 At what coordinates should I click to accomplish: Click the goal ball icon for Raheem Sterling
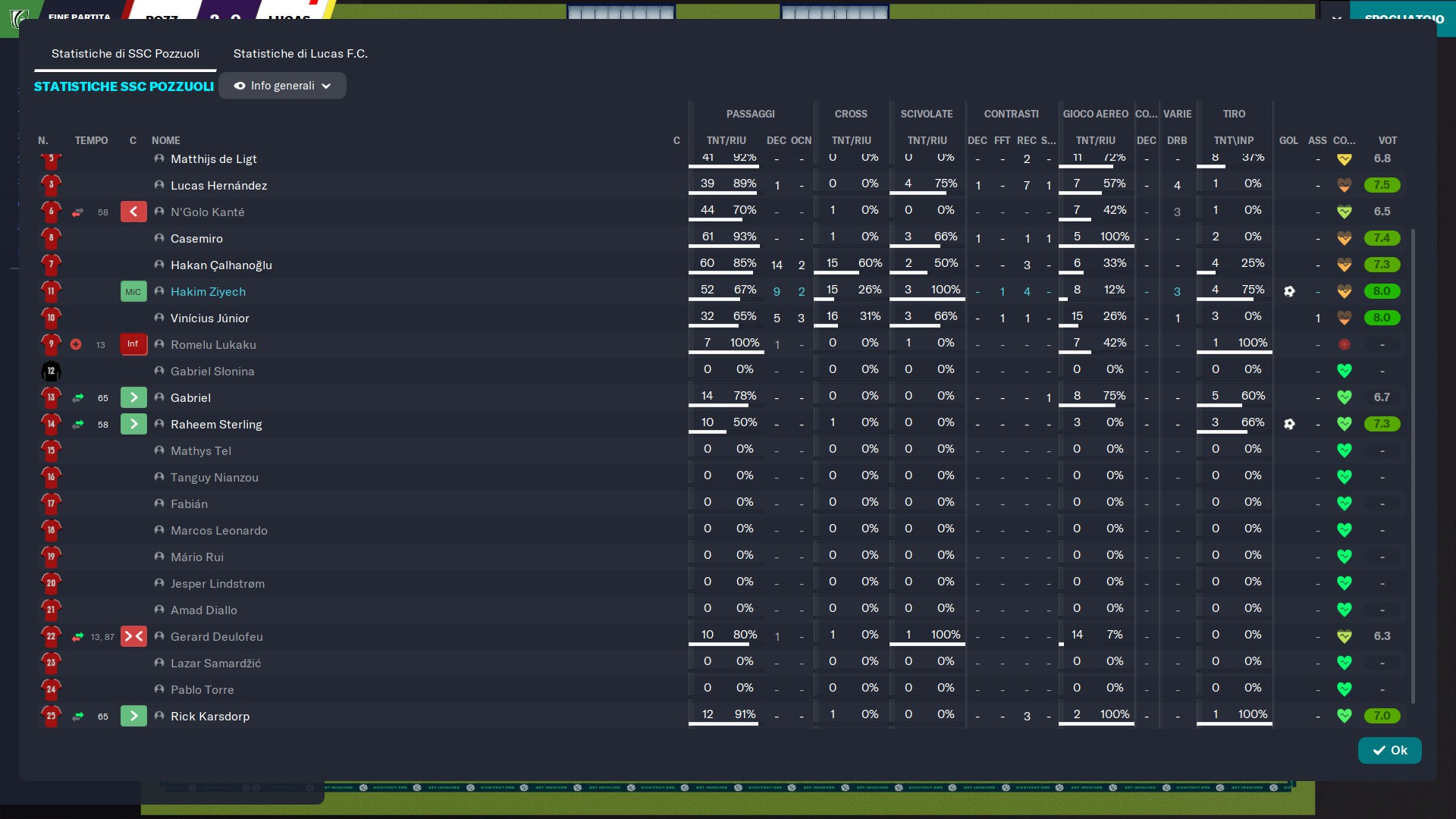click(x=1289, y=424)
